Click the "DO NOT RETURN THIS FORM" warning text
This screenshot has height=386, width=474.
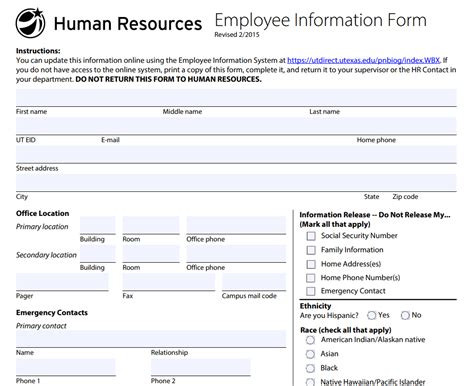pyautogui.click(x=168, y=79)
